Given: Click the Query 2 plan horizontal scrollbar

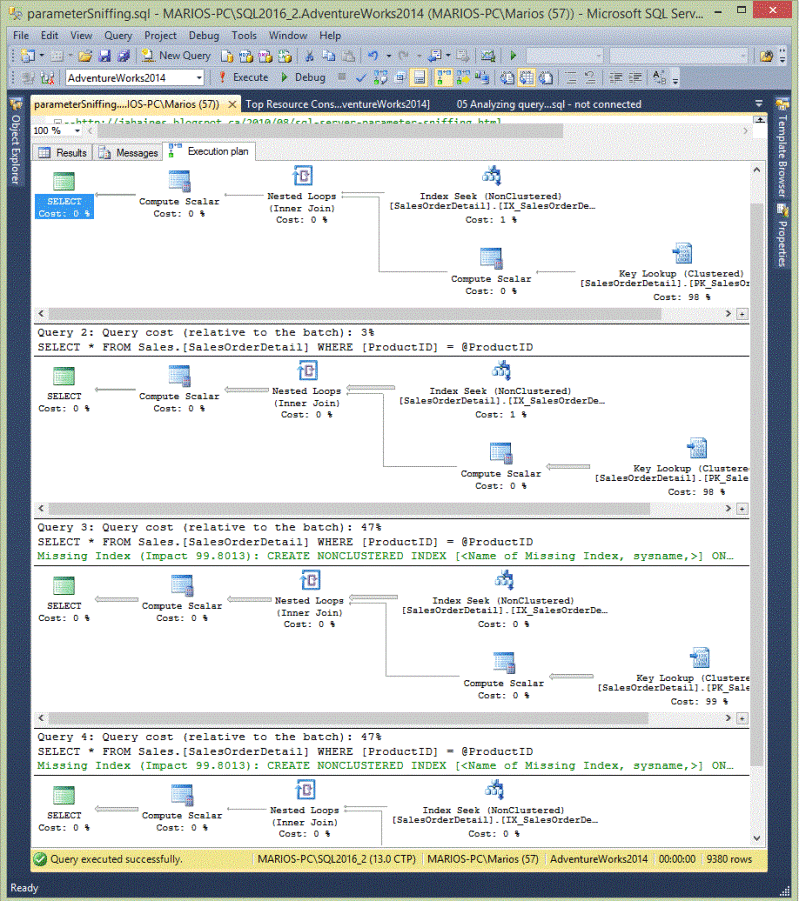Looking at the screenshot, I should pyautogui.click(x=349, y=509).
